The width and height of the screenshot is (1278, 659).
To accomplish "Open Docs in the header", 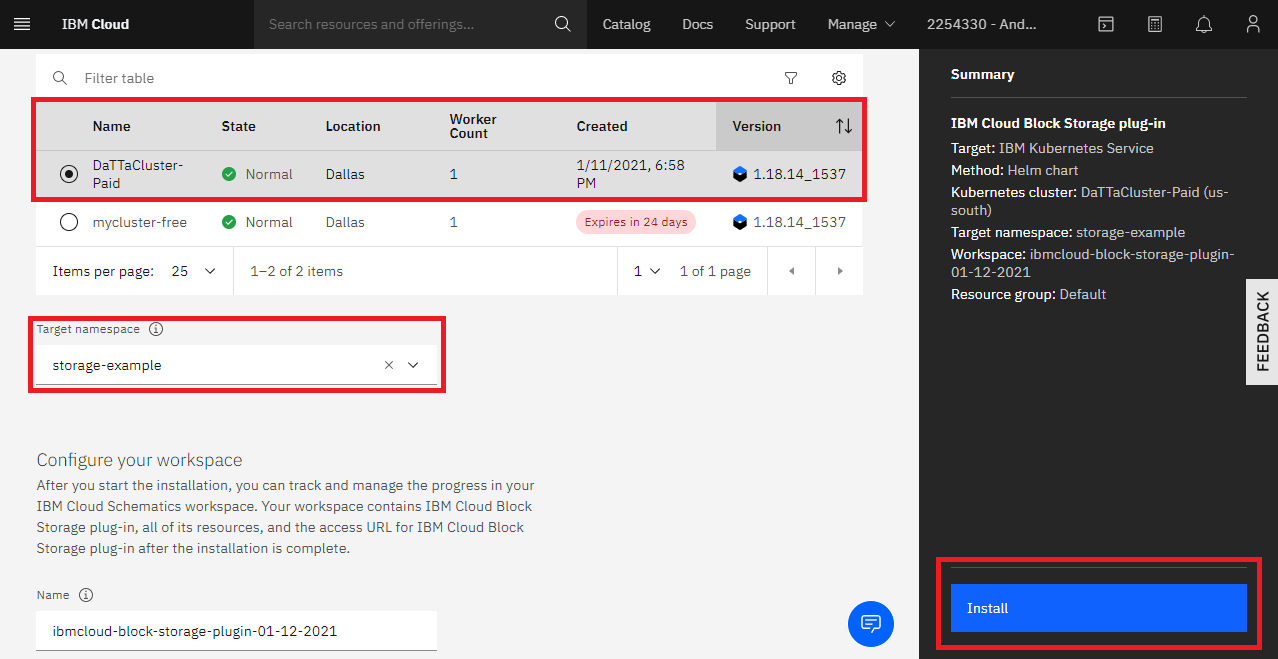I will tap(698, 24).
